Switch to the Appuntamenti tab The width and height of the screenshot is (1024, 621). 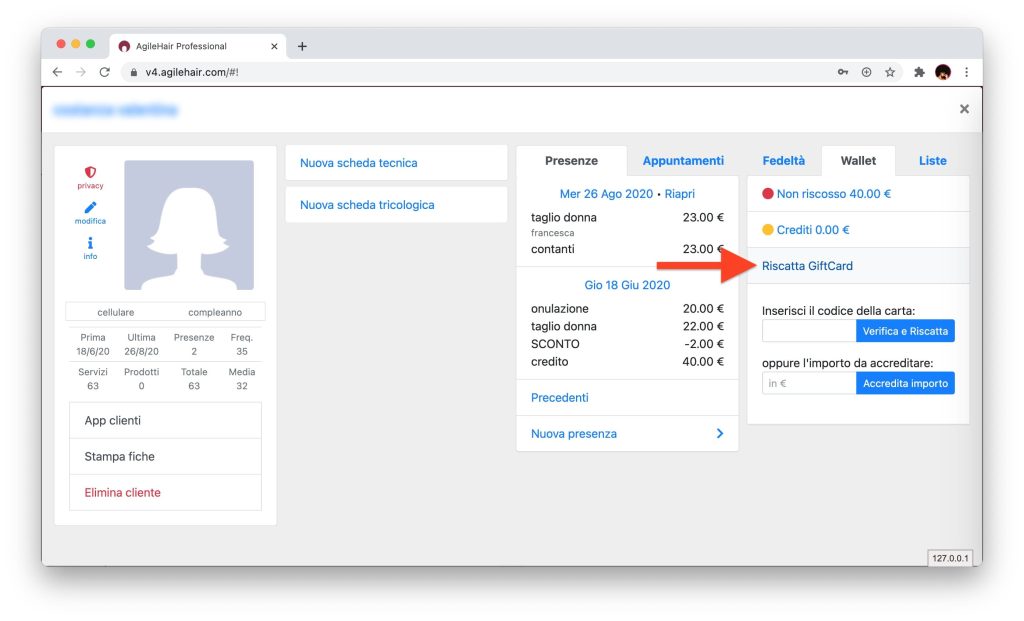683,161
